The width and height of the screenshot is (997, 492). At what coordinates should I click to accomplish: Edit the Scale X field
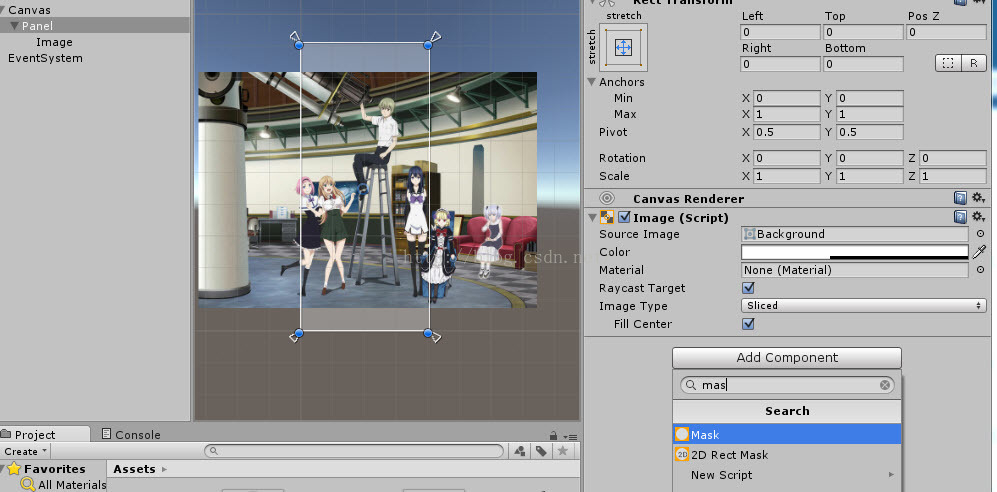[787, 176]
